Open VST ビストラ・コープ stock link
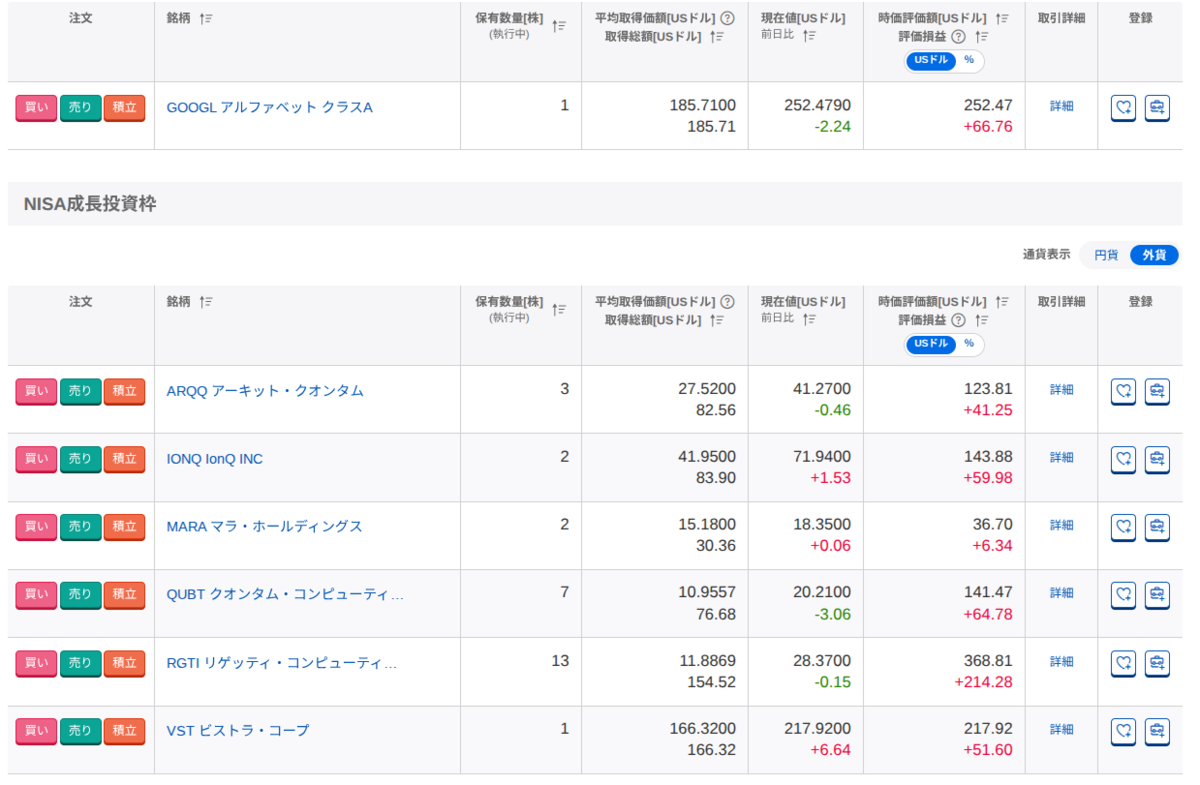This screenshot has width=1200, height=785. click(238, 730)
